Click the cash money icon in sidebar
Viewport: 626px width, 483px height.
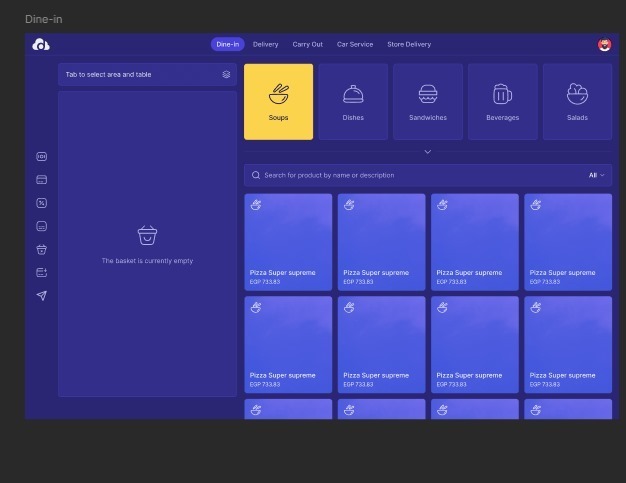(41, 157)
